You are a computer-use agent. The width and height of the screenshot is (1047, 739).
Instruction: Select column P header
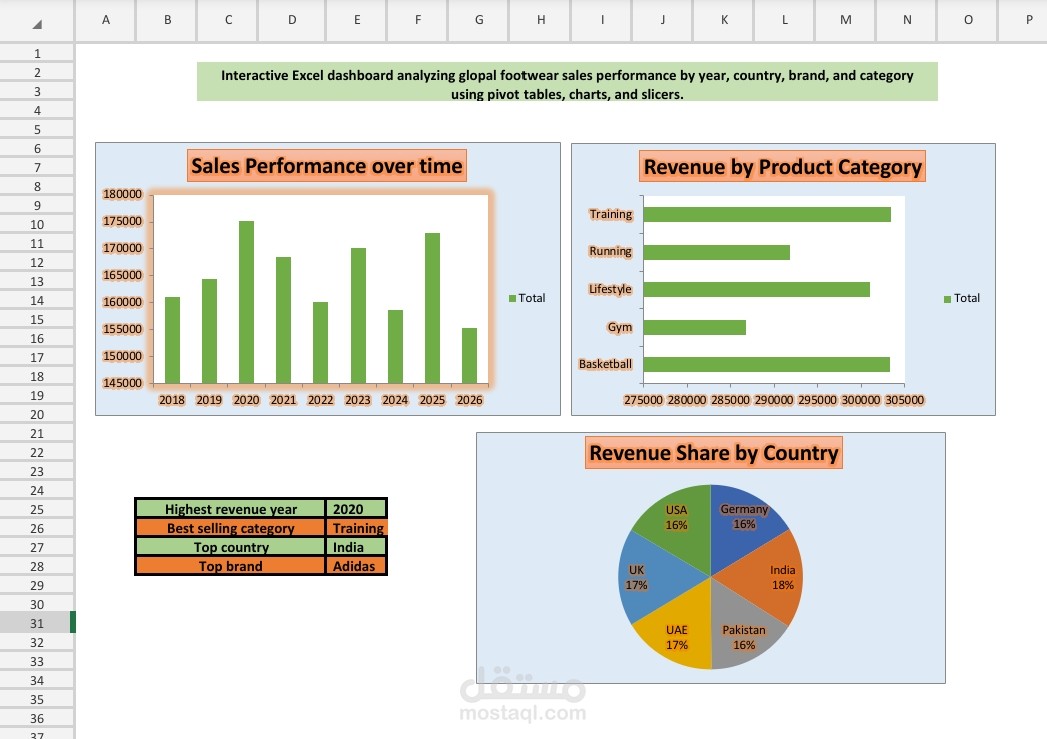click(x=1028, y=20)
